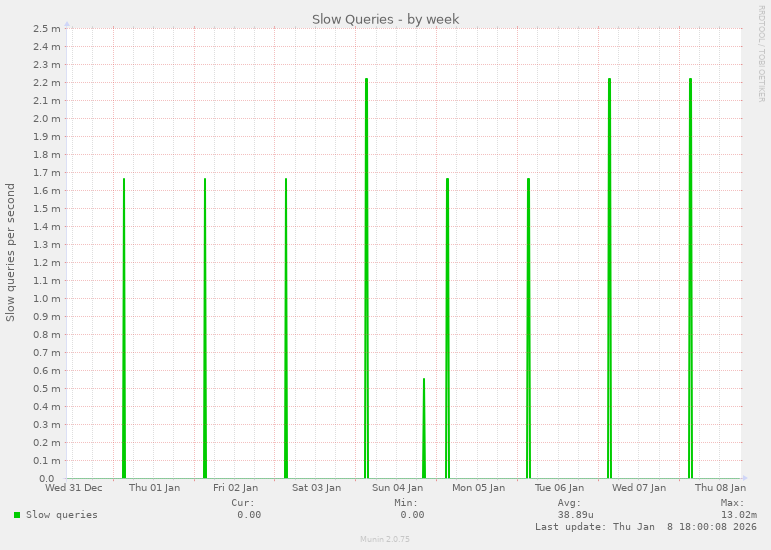Screen dimensions: 771x550
Task: Click the Thu 01 Jan x-axis label
Action: tap(154, 488)
